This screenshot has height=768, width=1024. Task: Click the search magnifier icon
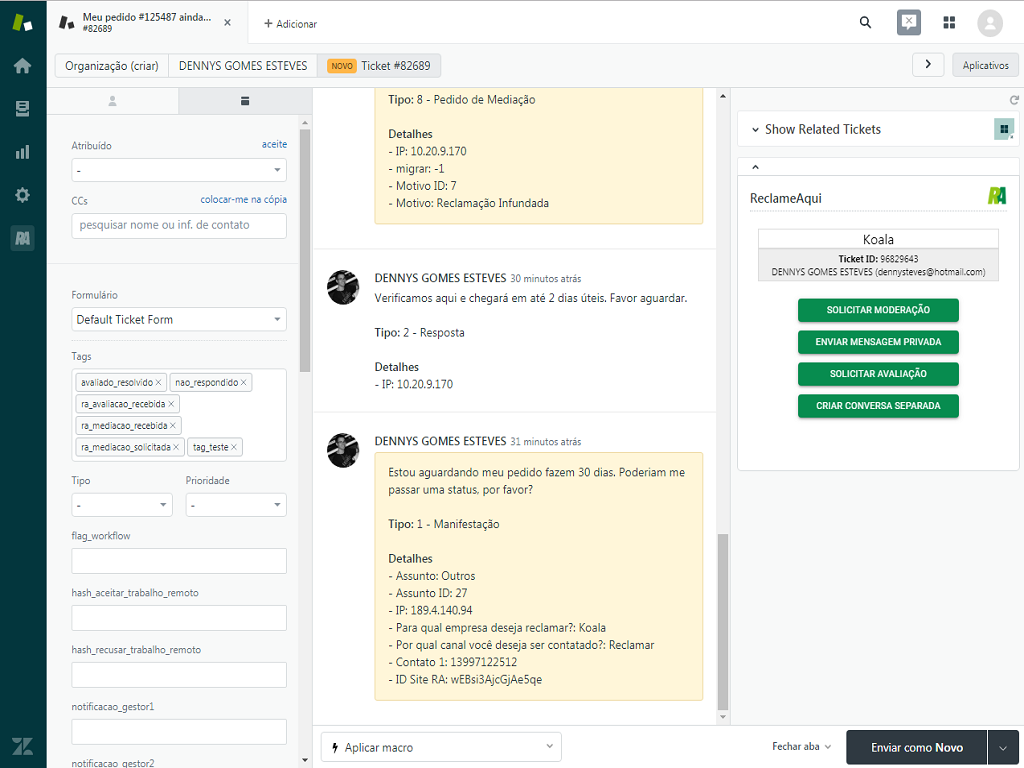(x=866, y=23)
